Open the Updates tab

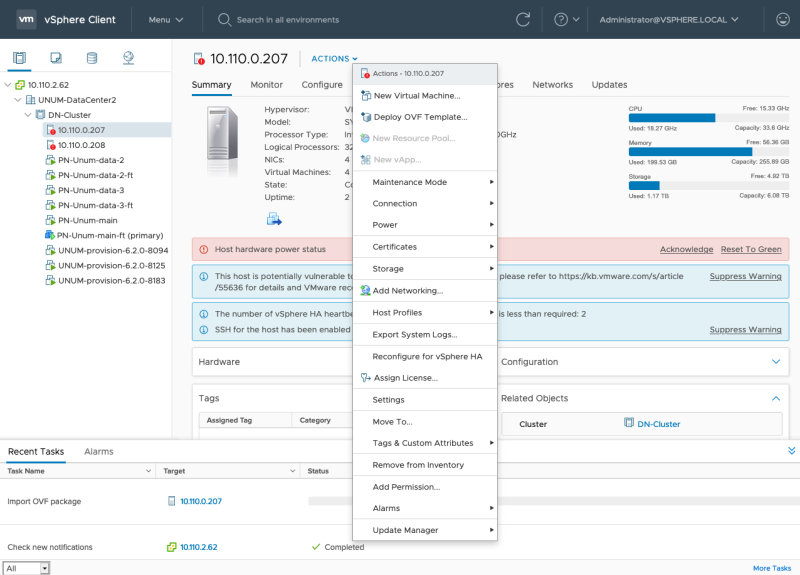pos(609,85)
